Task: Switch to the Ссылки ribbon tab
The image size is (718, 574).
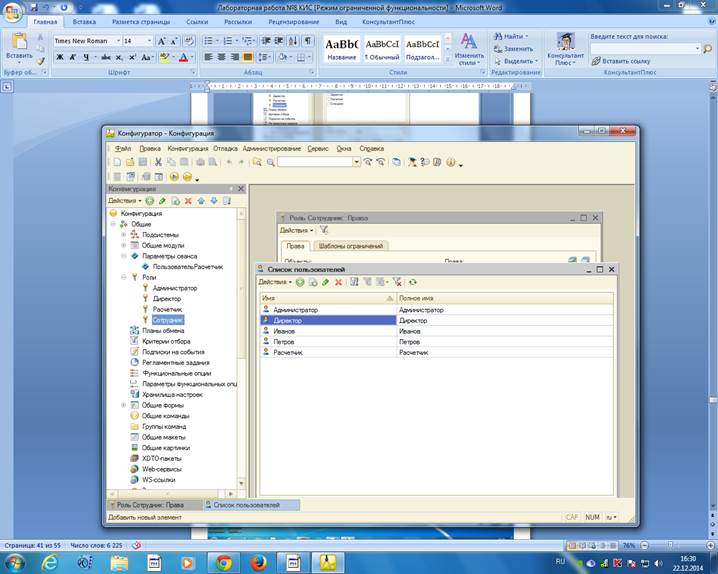Action: pyautogui.click(x=197, y=22)
